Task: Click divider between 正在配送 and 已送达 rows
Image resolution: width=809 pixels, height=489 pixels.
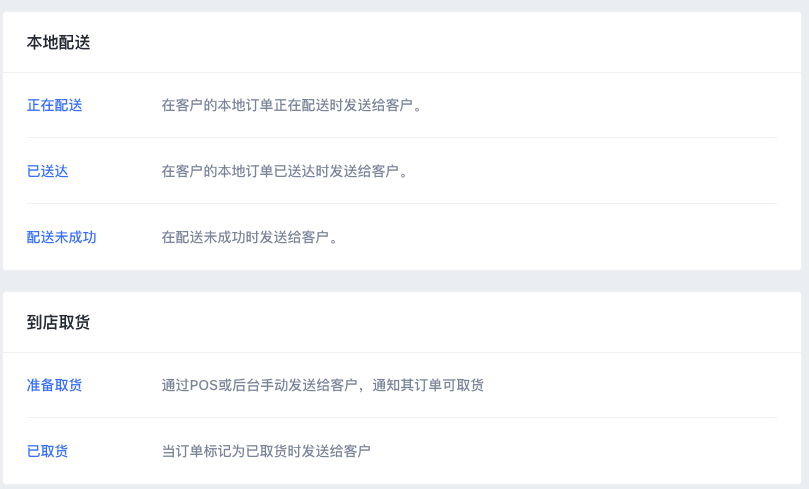Action: (402, 137)
